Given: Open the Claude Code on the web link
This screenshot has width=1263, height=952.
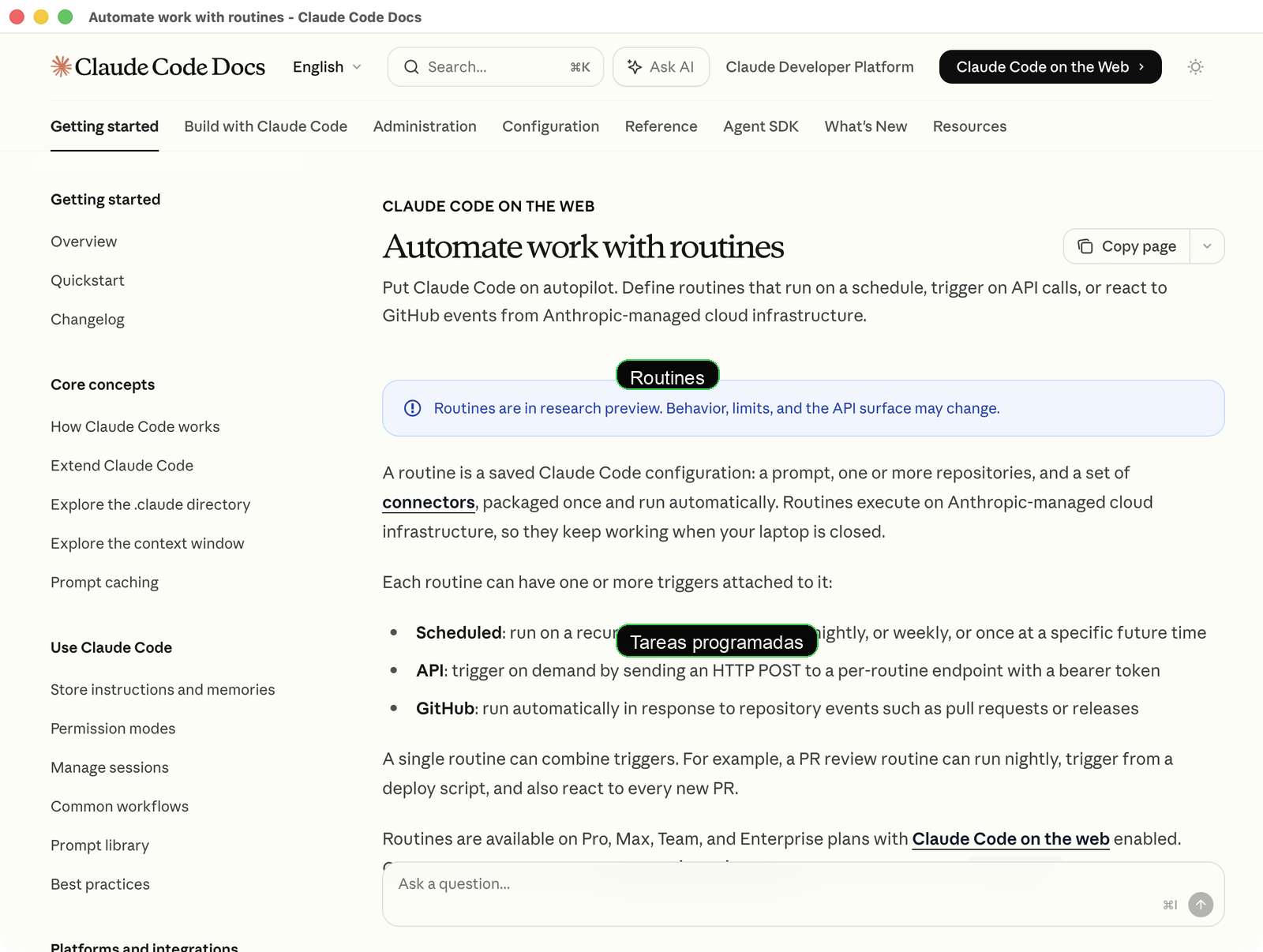Looking at the screenshot, I should tap(1010, 838).
